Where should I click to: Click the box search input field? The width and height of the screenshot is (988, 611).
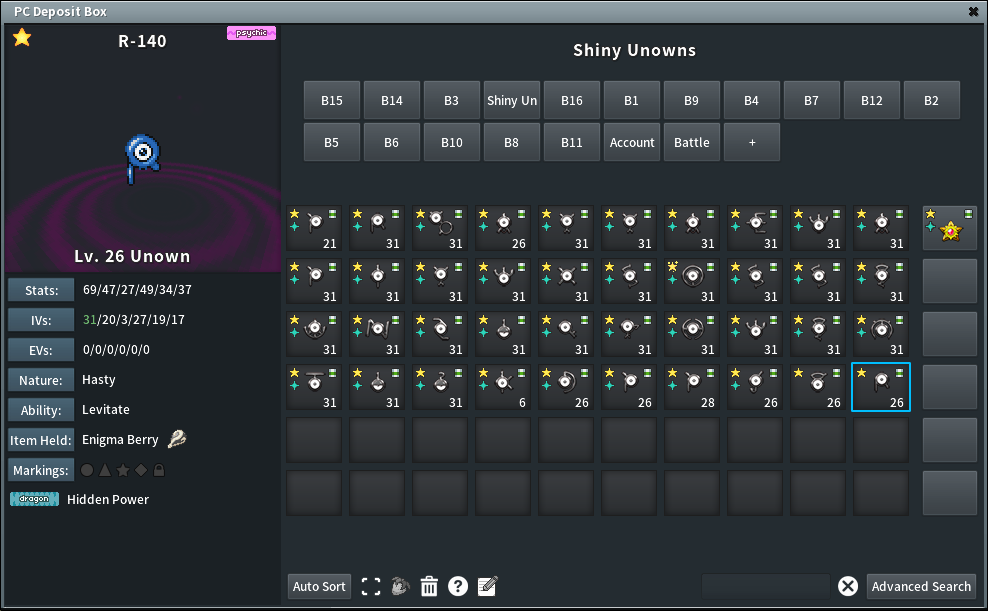point(766,586)
